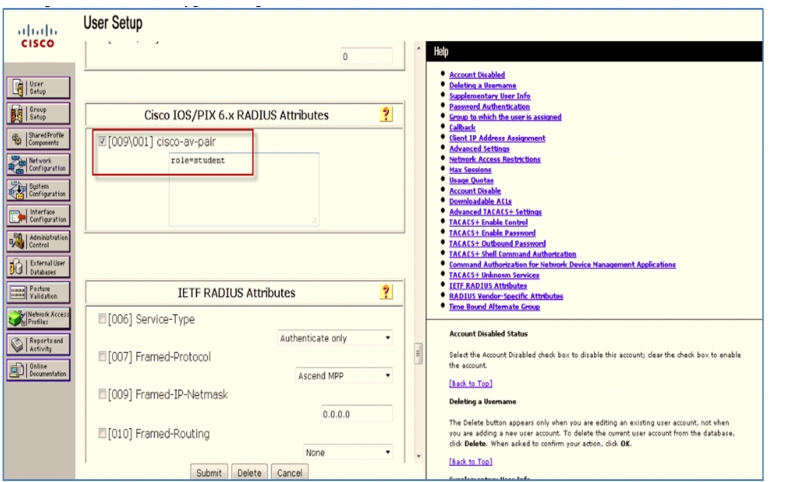Click the Framed-IP-Netmask field showing 0.0.0.0
Viewport: 809px width, 482px height.
(357, 414)
